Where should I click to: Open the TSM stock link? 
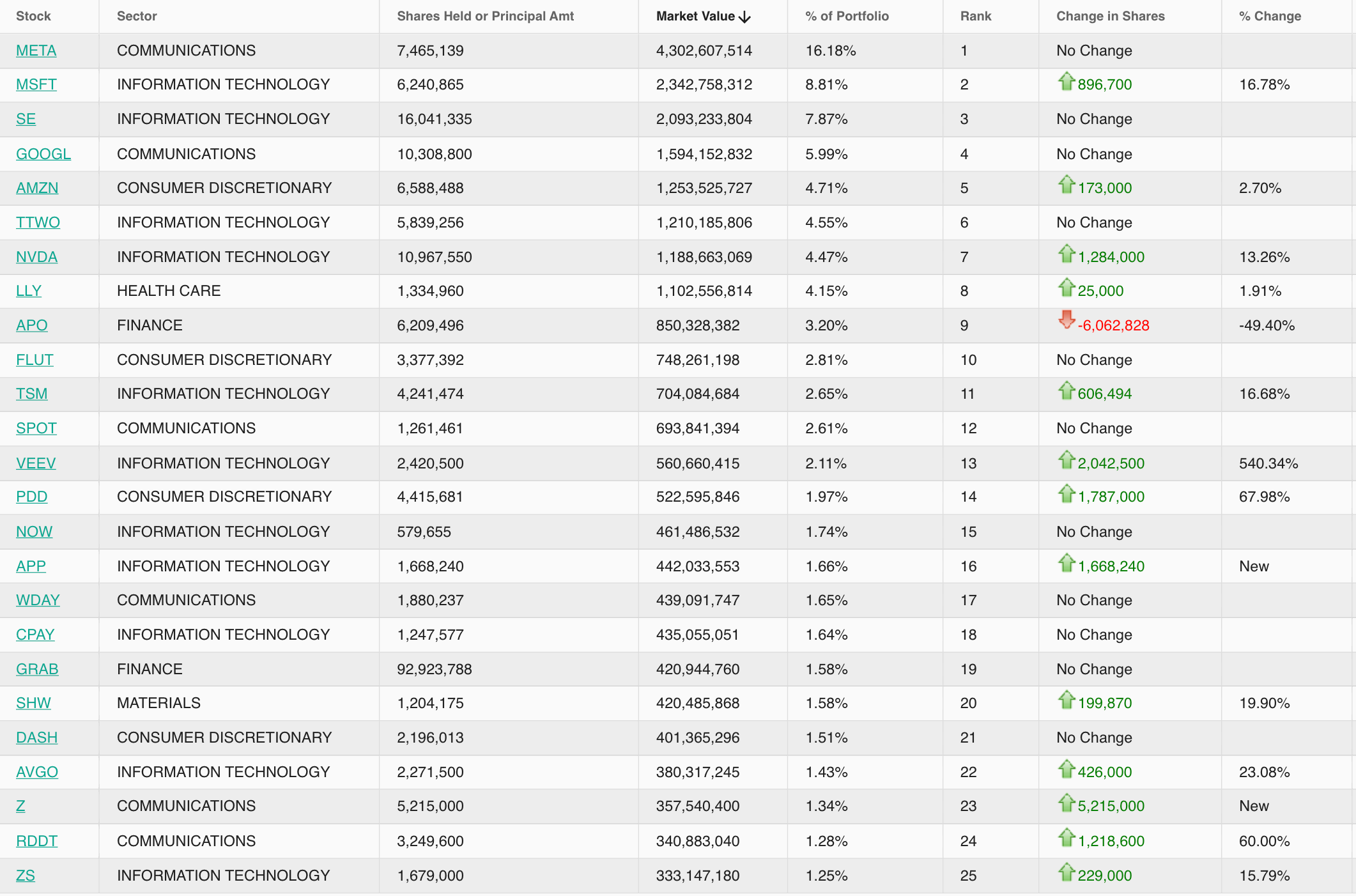31,394
